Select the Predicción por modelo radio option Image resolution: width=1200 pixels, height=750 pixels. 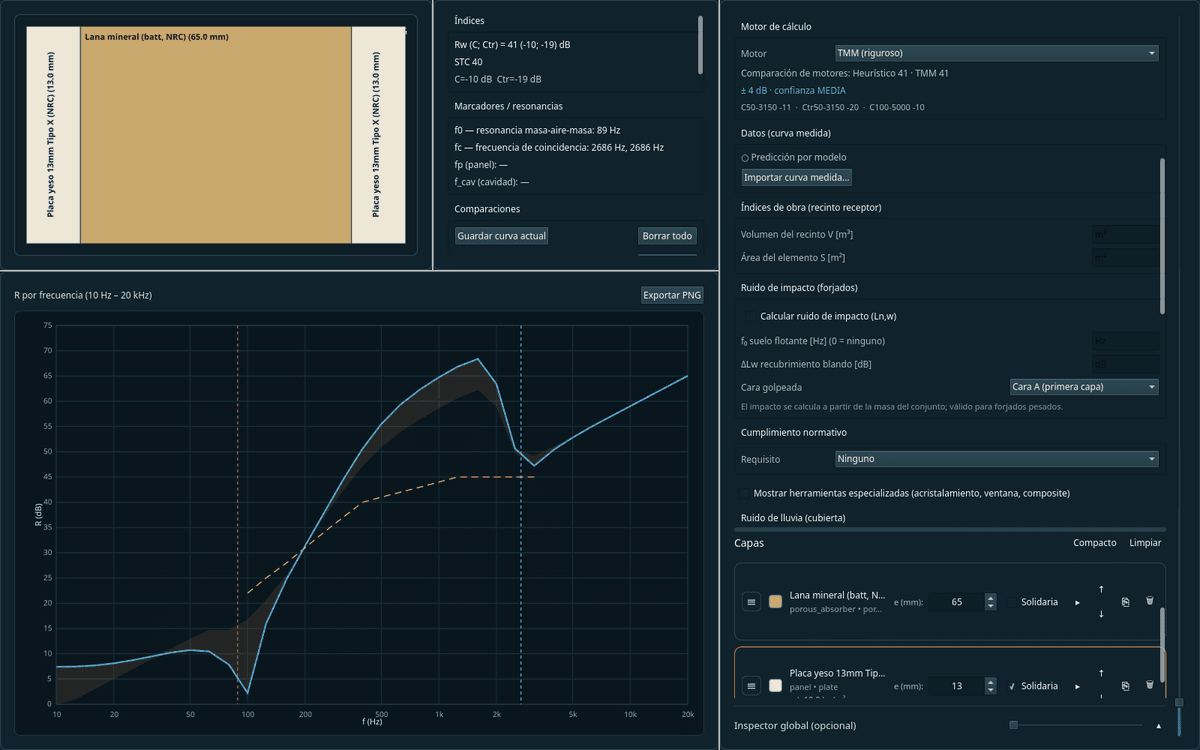click(745, 158)
